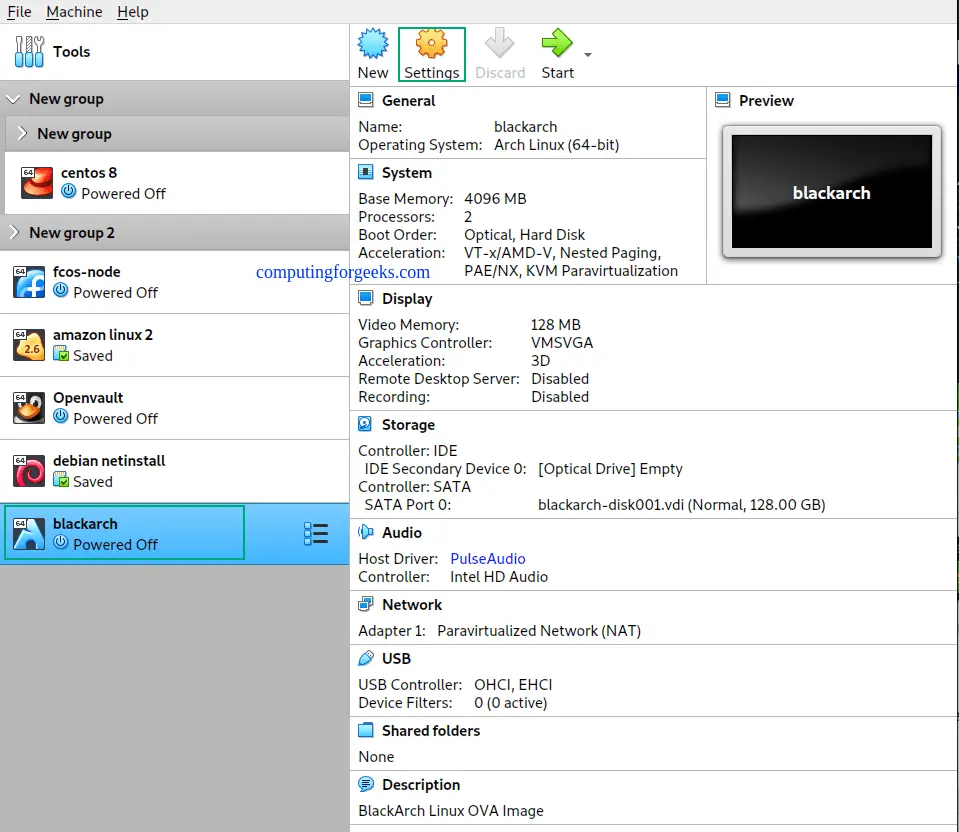Click the [Optical Drive] Empty entry
Image resolution: width=959 pixels, height=832 pixels.
point(610,469)
